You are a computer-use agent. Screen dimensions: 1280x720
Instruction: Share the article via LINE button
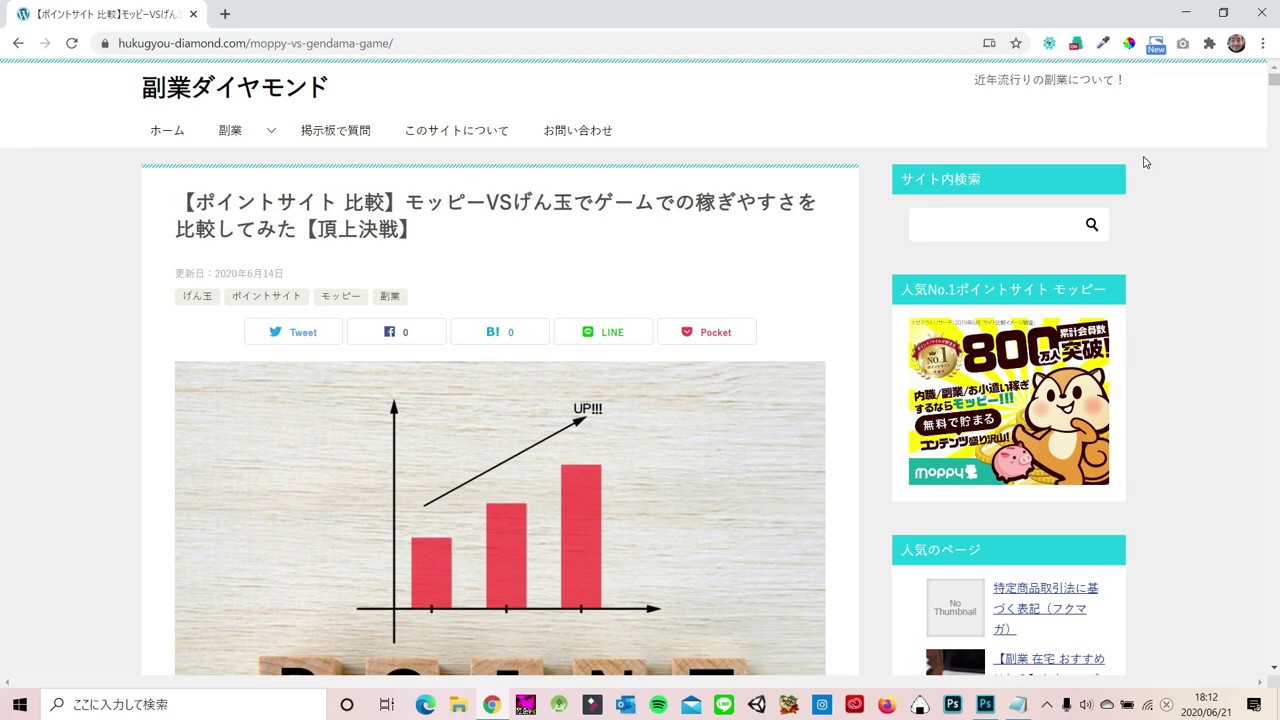click(x=603, y=332)
